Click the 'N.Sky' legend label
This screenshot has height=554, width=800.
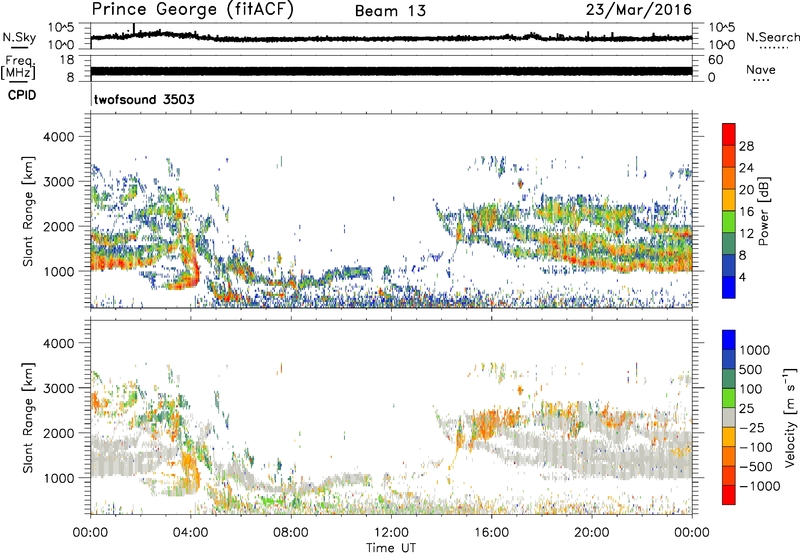pos(19,37)
